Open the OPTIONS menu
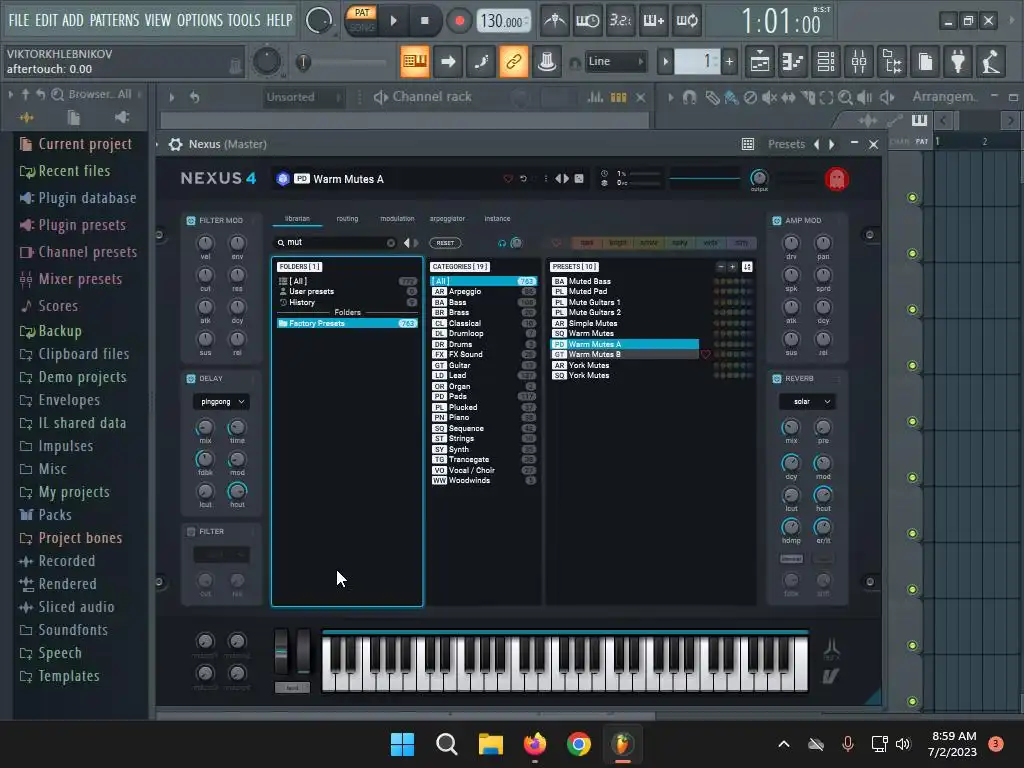1024x768 pixels. [x=200, y=20]
